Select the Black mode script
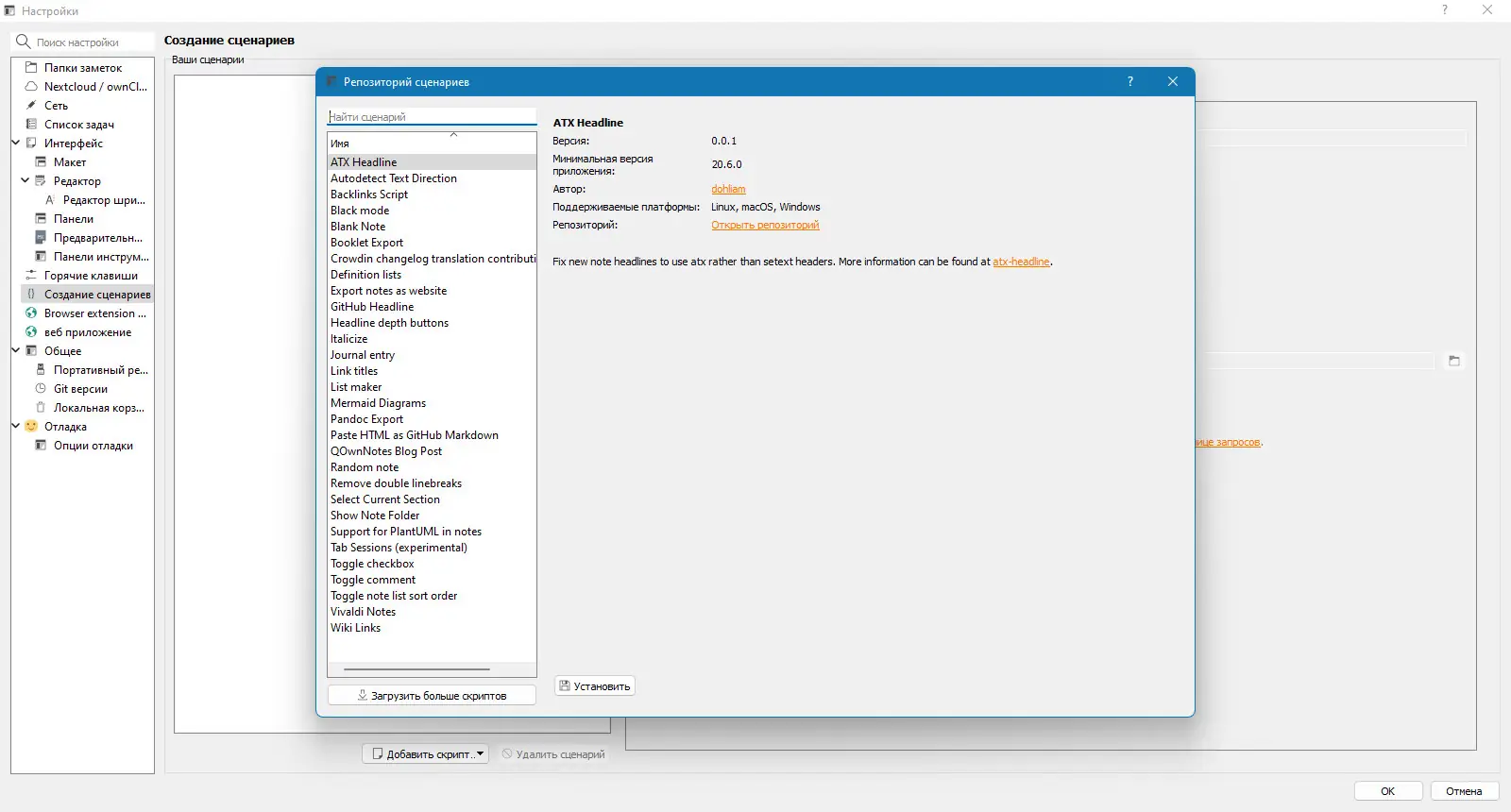The height and width of the screenshot is (812, 1511). [432, 211]
